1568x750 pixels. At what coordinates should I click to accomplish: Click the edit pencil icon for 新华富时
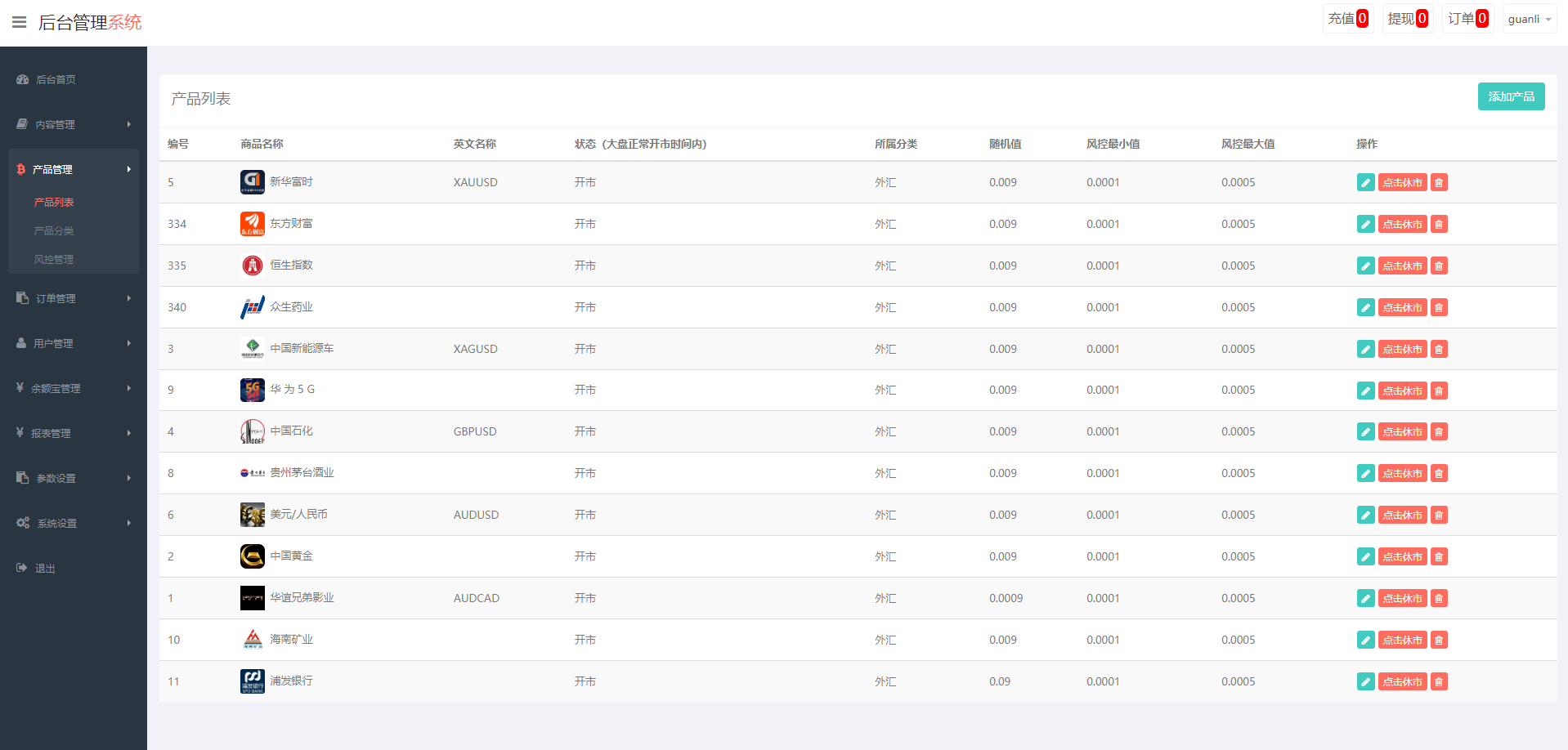tap(1365, 182)
